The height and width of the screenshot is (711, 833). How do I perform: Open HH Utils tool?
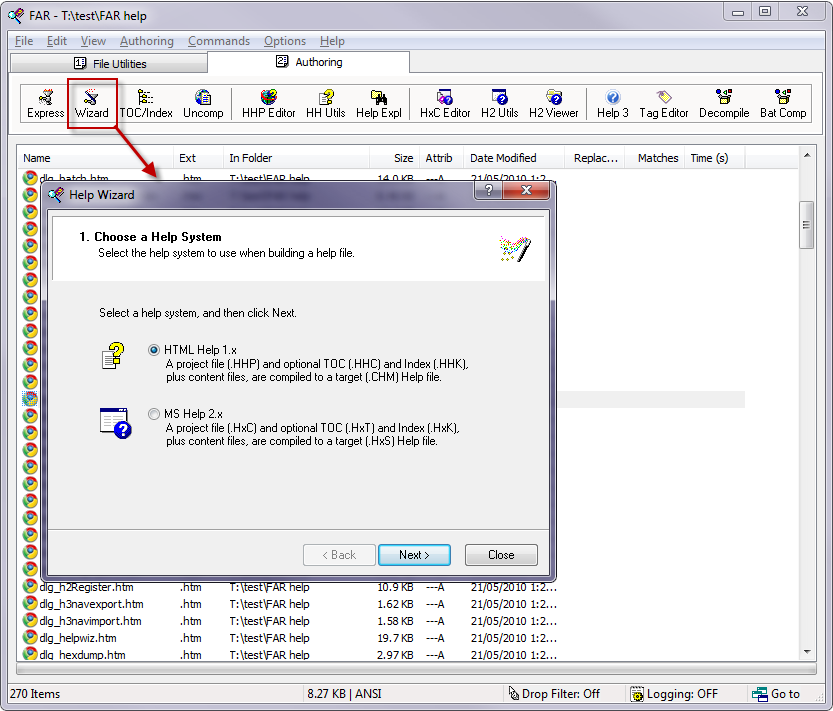point(326,104)
